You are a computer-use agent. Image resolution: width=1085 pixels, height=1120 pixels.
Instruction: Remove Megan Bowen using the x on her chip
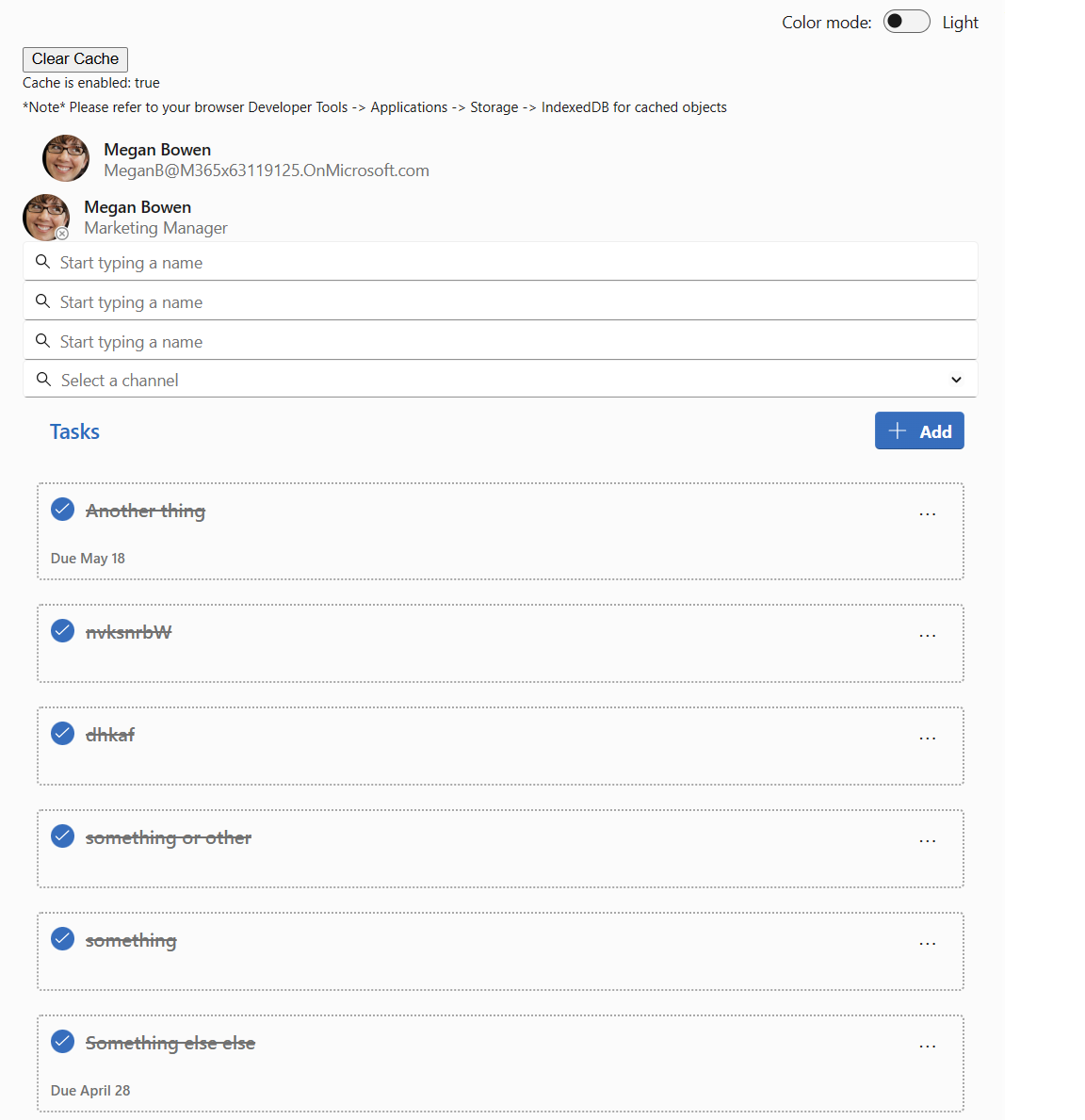(61, 234)
